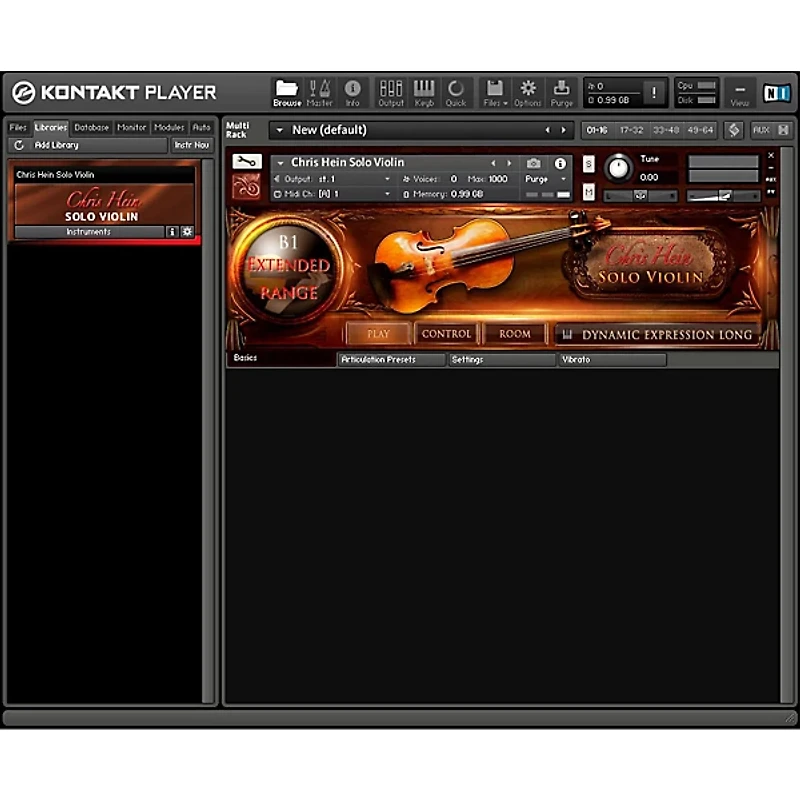The height and width of the screenshot is (800, 800).
Task: Adjust the Tune knob
Action: tap(618, 168)
